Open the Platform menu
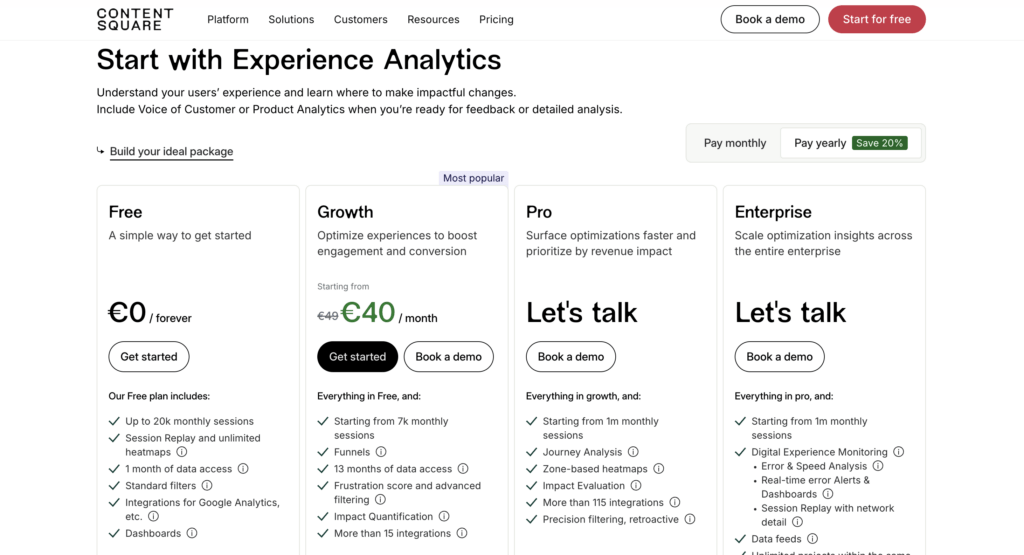Viewport: 1024px width, 555px height. pyautogui.click(x=228, y=19)
